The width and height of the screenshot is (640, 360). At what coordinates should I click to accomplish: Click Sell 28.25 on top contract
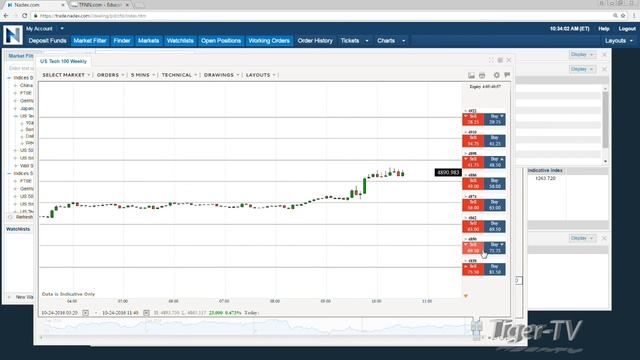(473, 120)
